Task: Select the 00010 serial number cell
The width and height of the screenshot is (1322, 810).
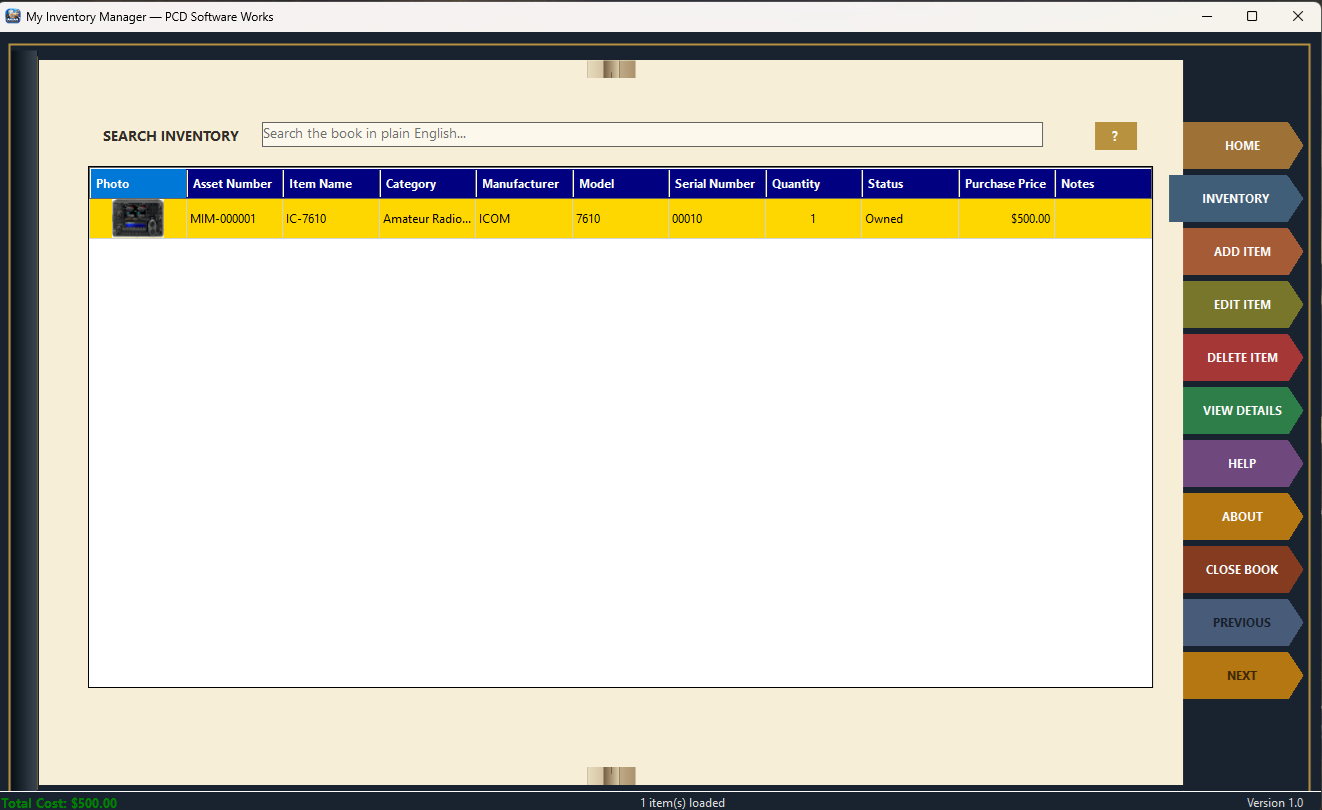Action: coord(718,219)
